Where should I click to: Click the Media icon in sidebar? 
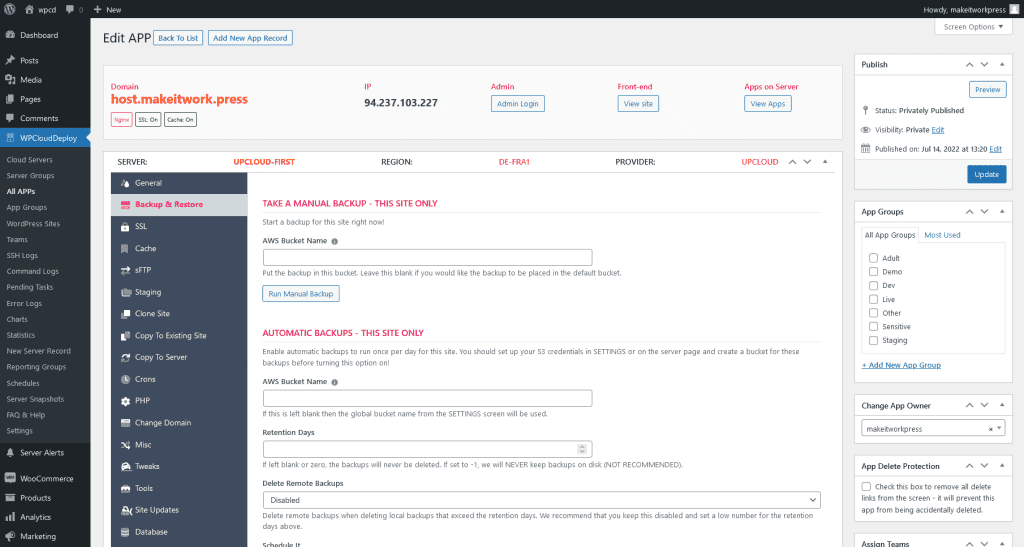10,80
